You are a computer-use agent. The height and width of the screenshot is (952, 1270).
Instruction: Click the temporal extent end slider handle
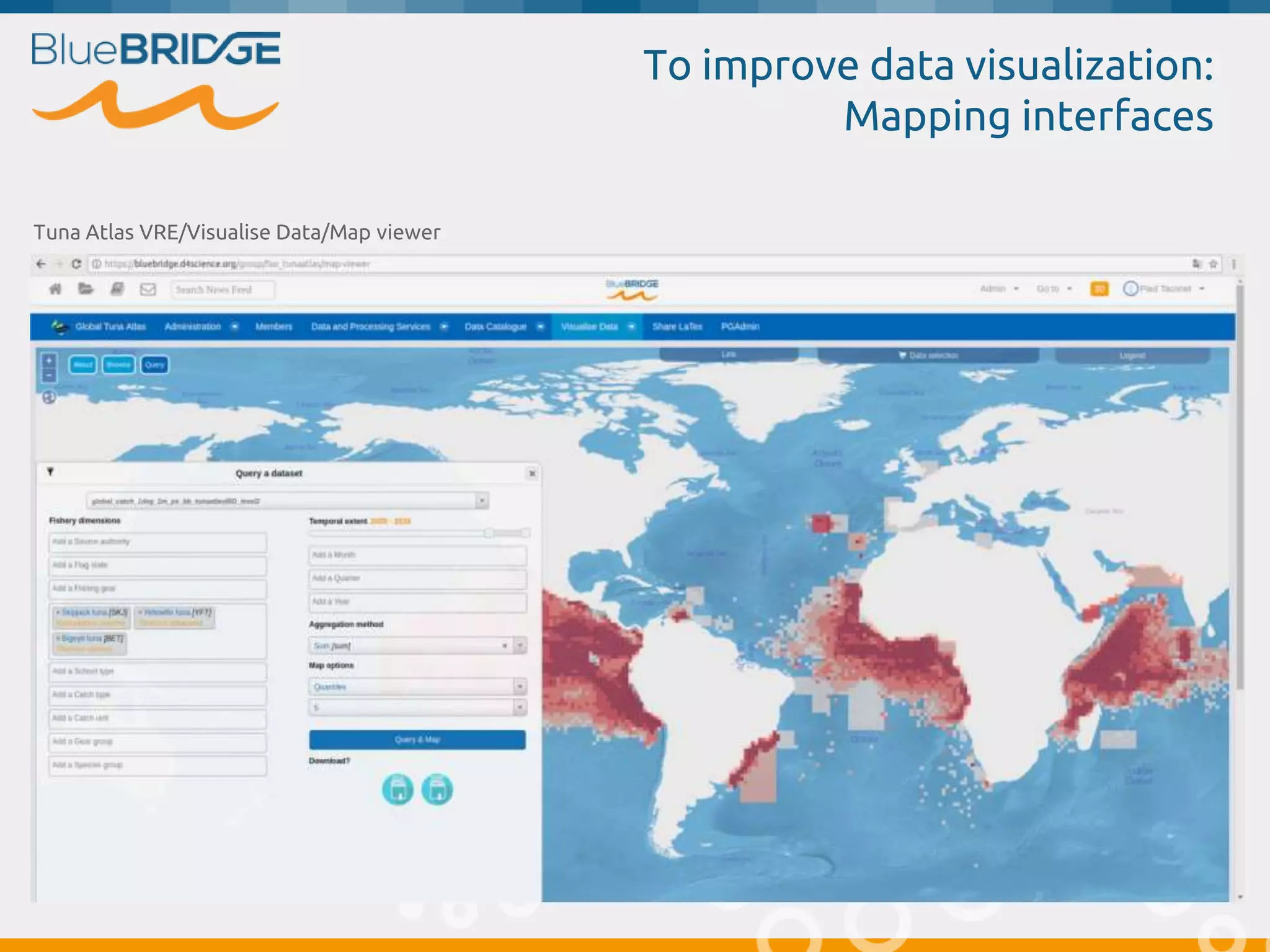[525, 533]
